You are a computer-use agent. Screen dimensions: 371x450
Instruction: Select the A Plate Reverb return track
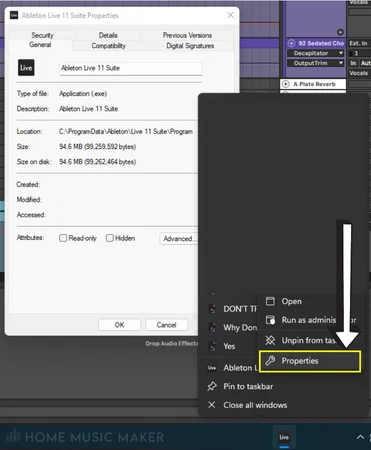click(x=314, y=84)
